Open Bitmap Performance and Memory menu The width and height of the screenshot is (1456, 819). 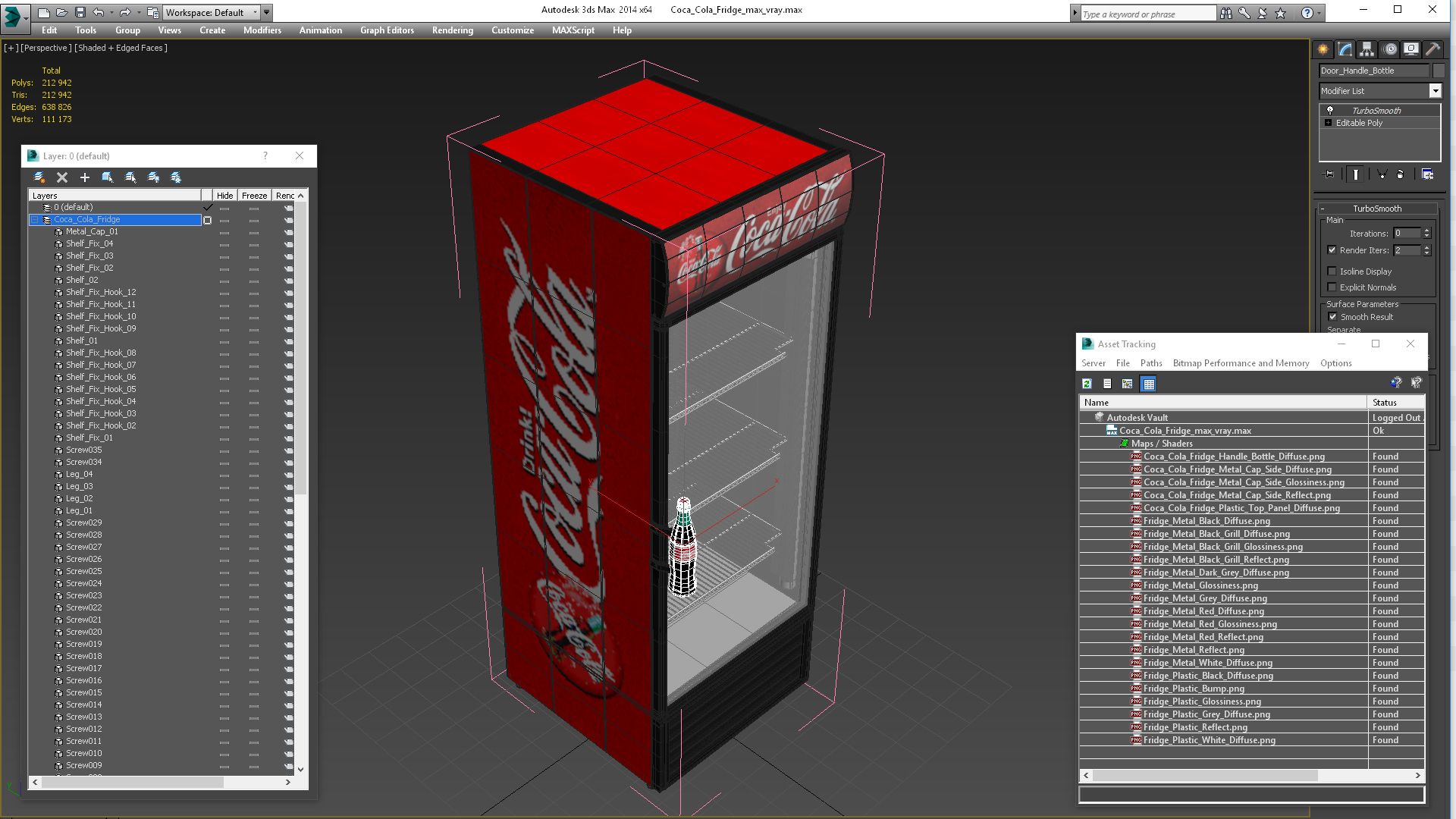[1241, 363]
